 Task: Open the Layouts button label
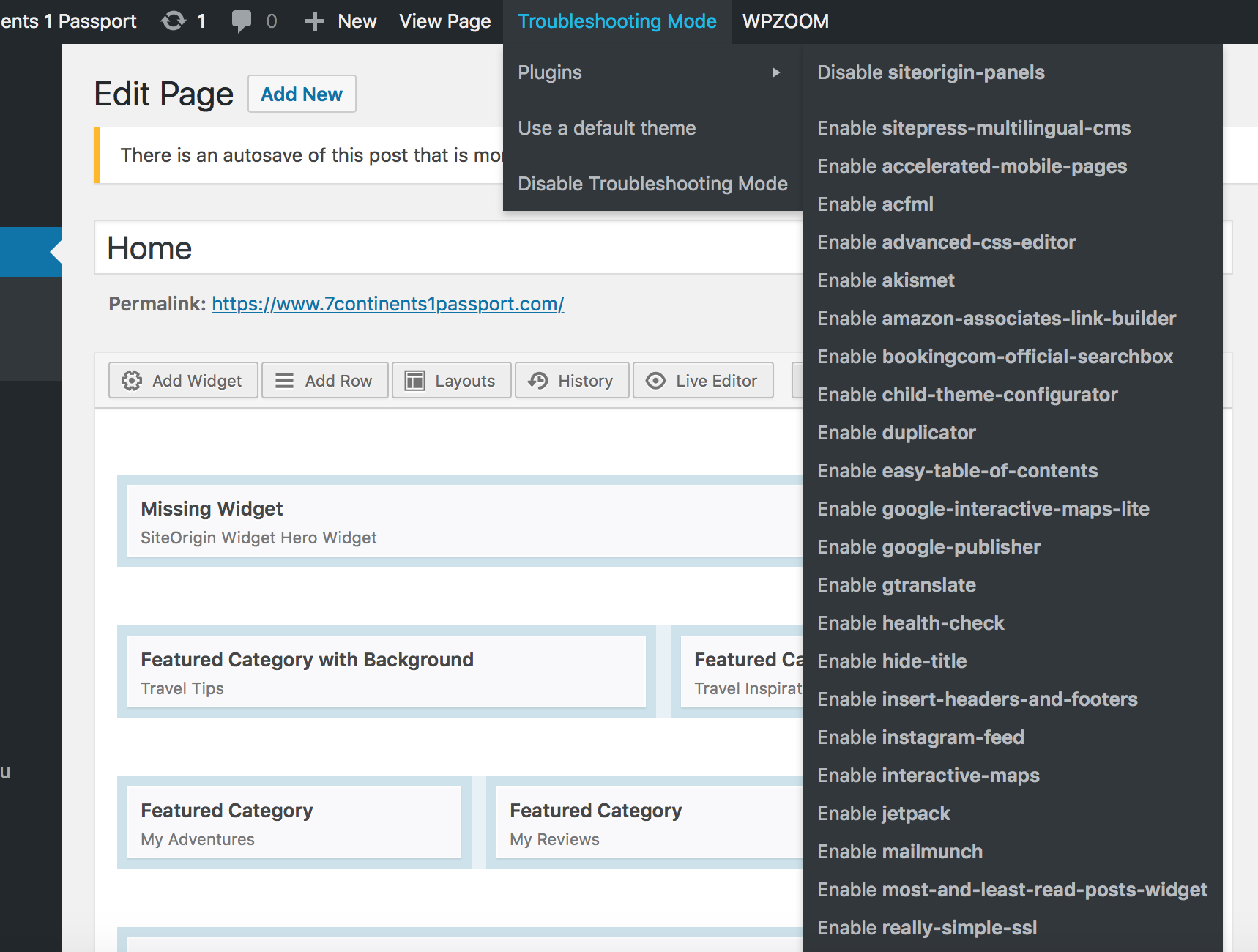point(465,381)
